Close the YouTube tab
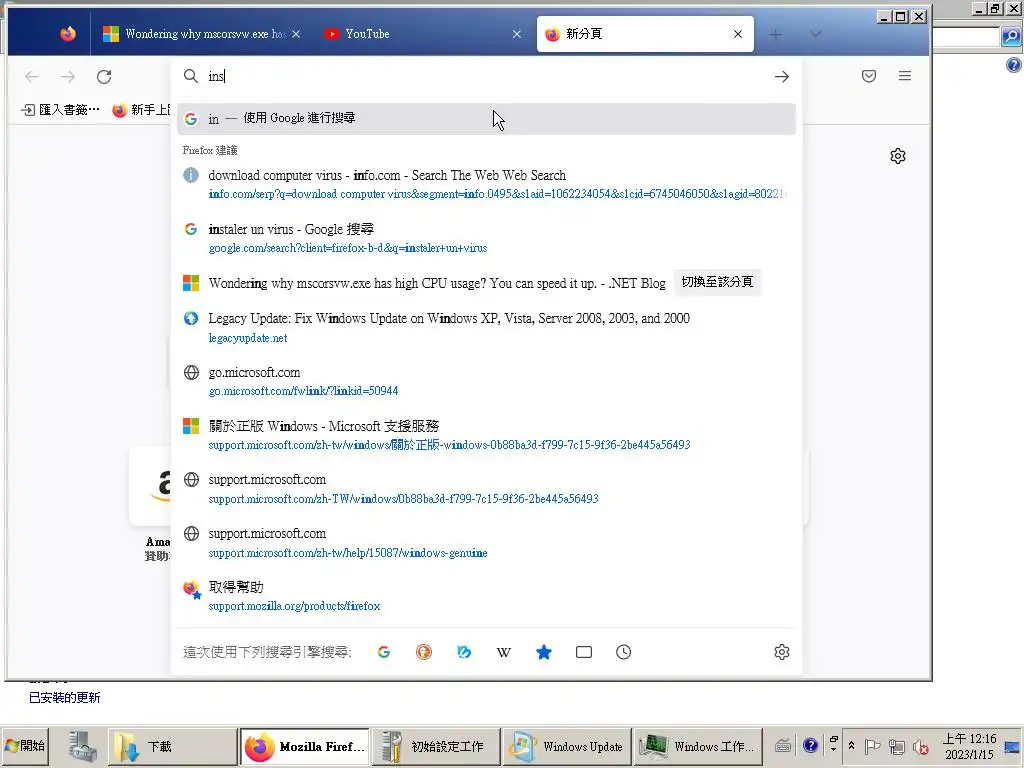Viewport: 1024px width, 768px height. [517, 34]
